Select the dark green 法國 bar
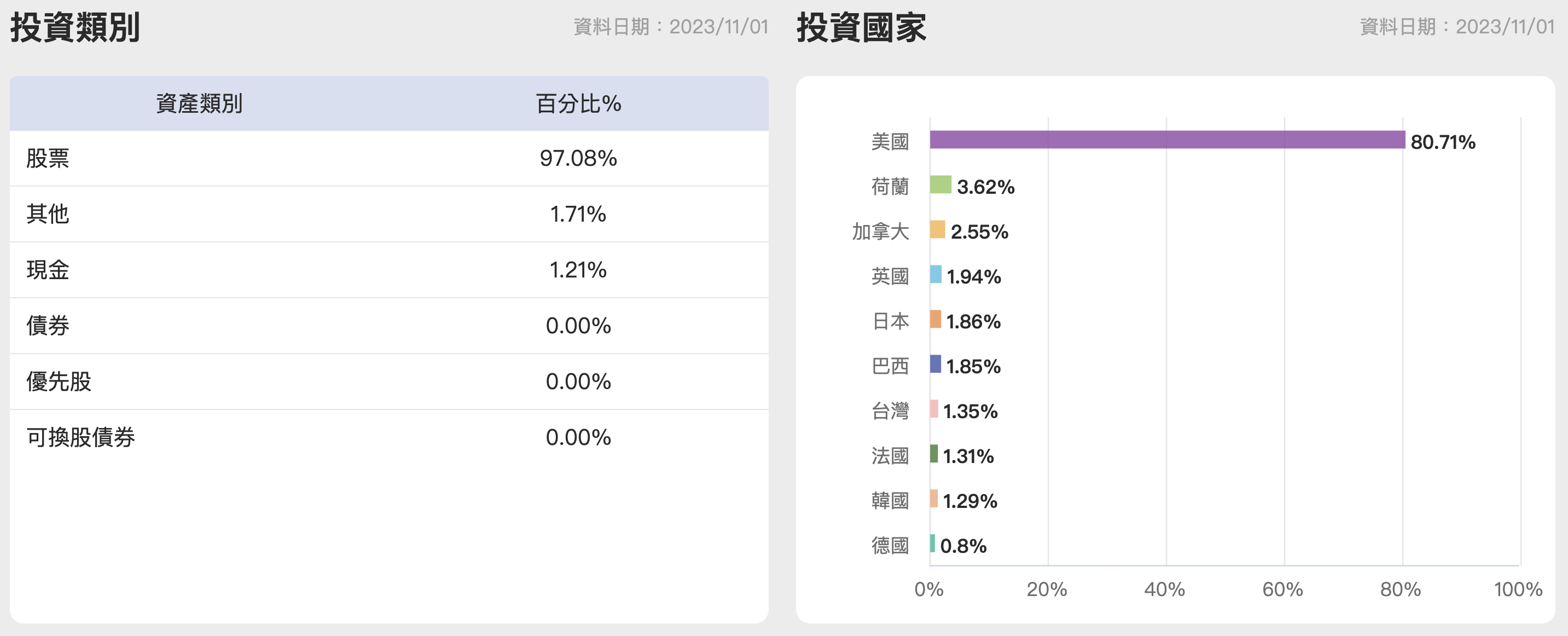The width and height of the screenshot is (1568, 636). pyautogui.click(x=934, y=454)
